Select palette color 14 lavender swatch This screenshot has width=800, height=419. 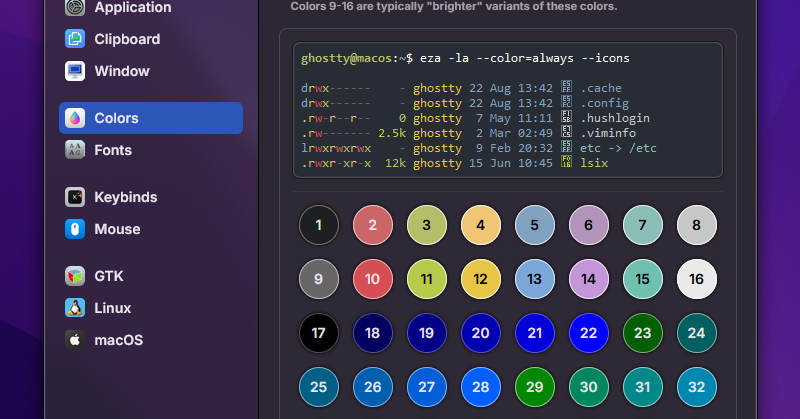pyautogui.click(x=588, y=279)
